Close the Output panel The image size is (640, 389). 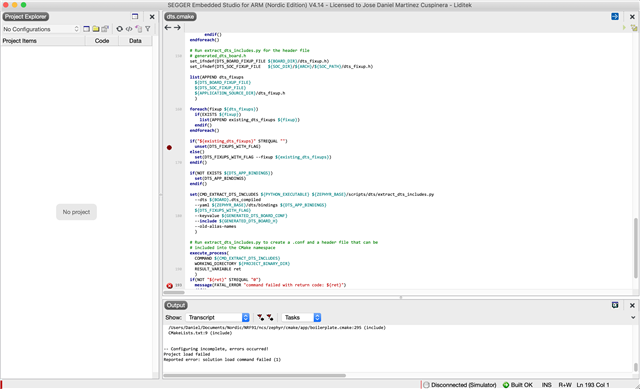click(x=632, y=305)
